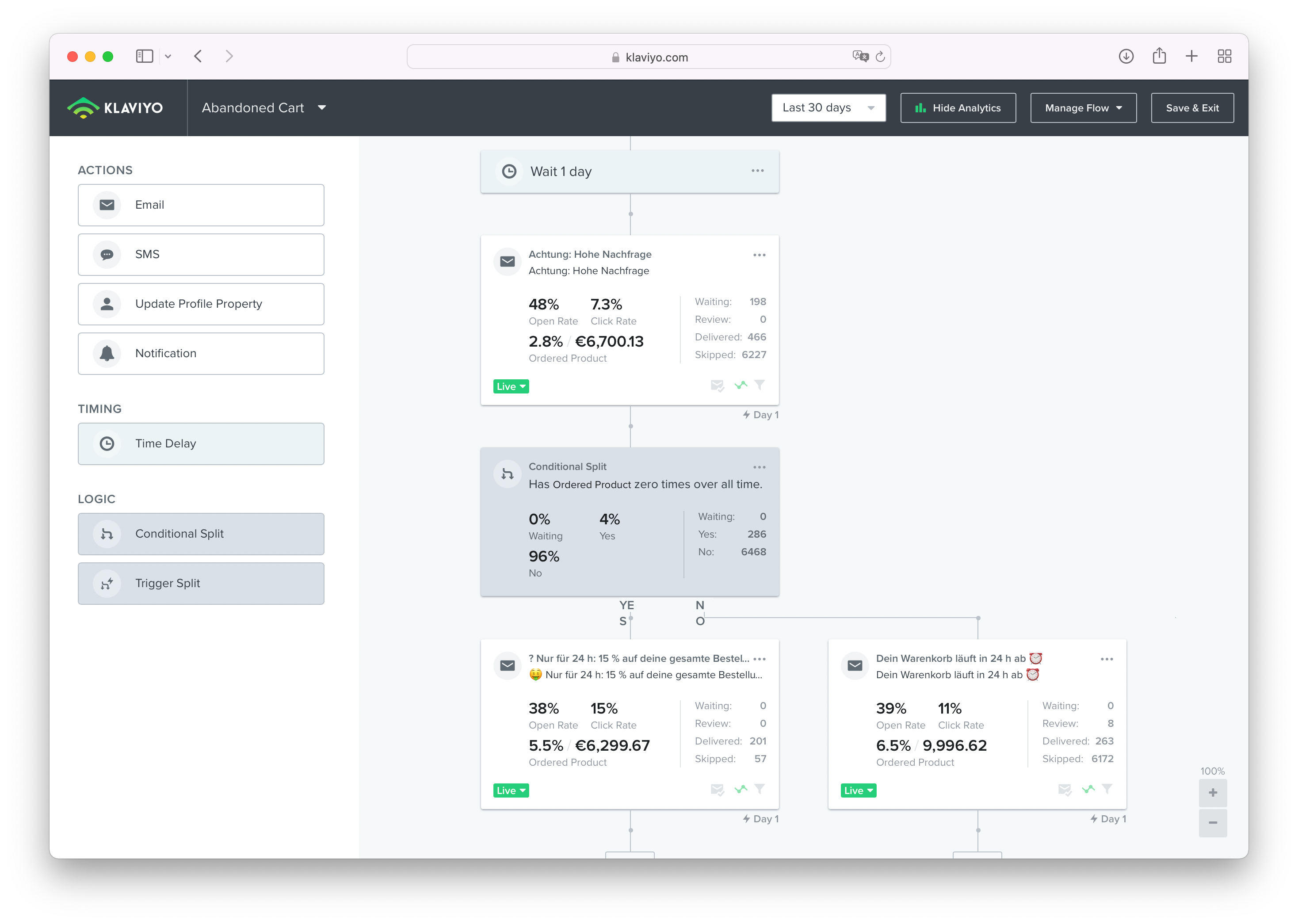The height and width of the screenshot is (924, 1298).
Task: Click the Trigger Split logic icon
Action: [x=107, y=582]
